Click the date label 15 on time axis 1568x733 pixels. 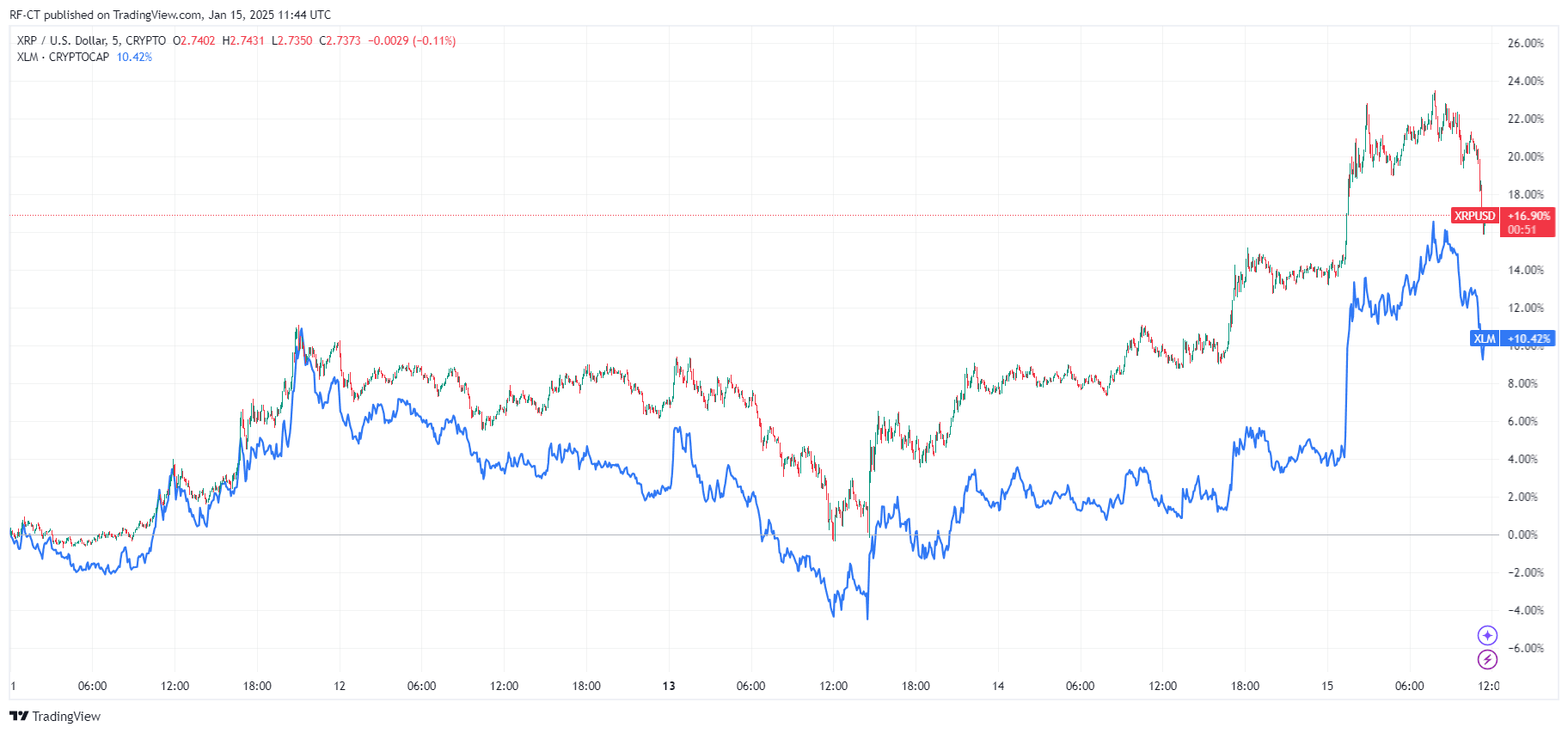[1327, 686]
